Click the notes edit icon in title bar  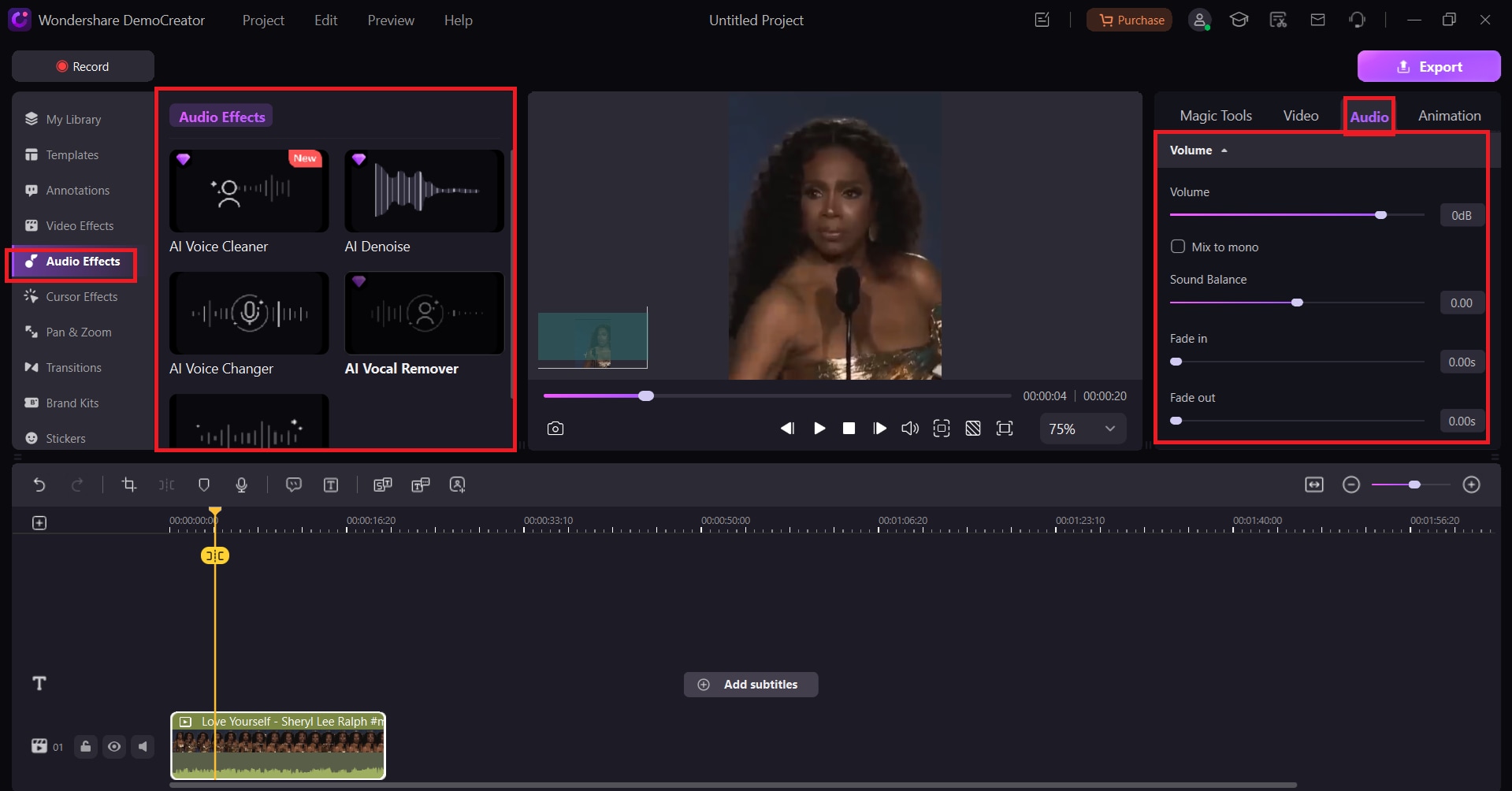point(1042,20)
